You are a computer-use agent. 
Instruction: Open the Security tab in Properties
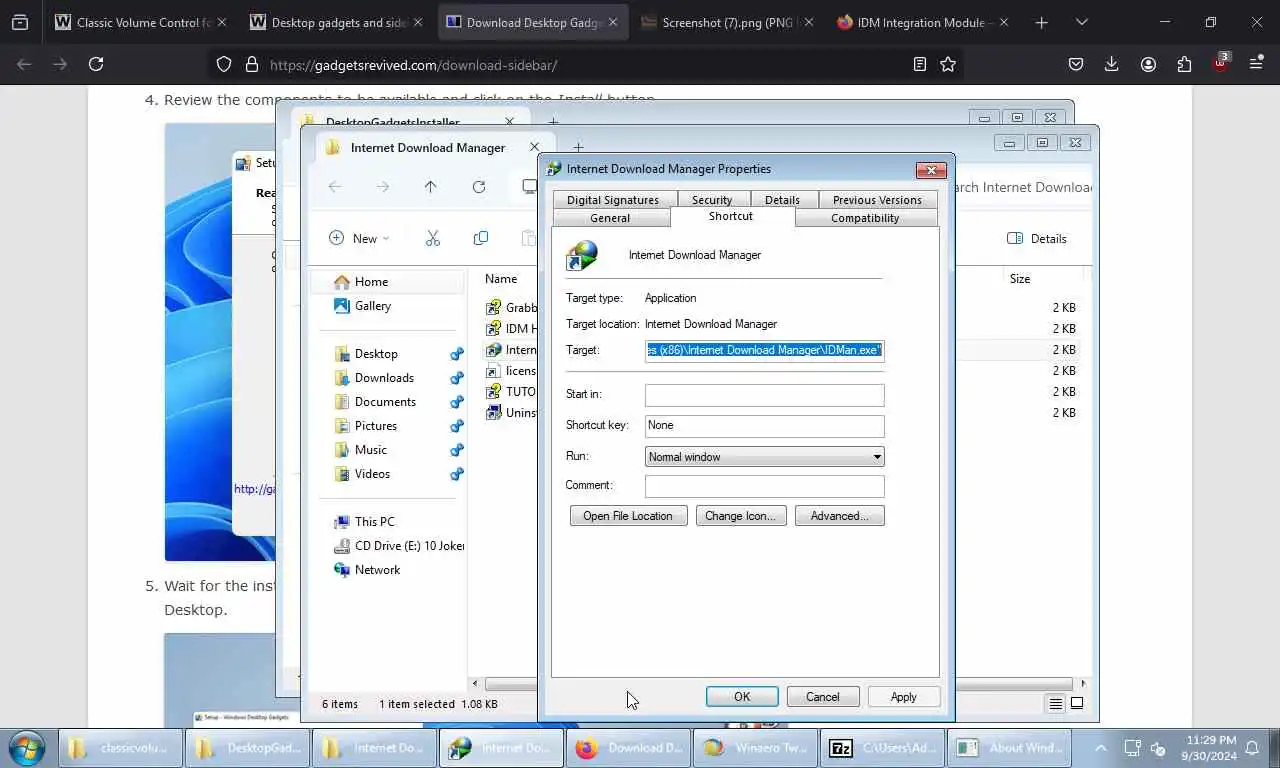(x=712, y=200)
